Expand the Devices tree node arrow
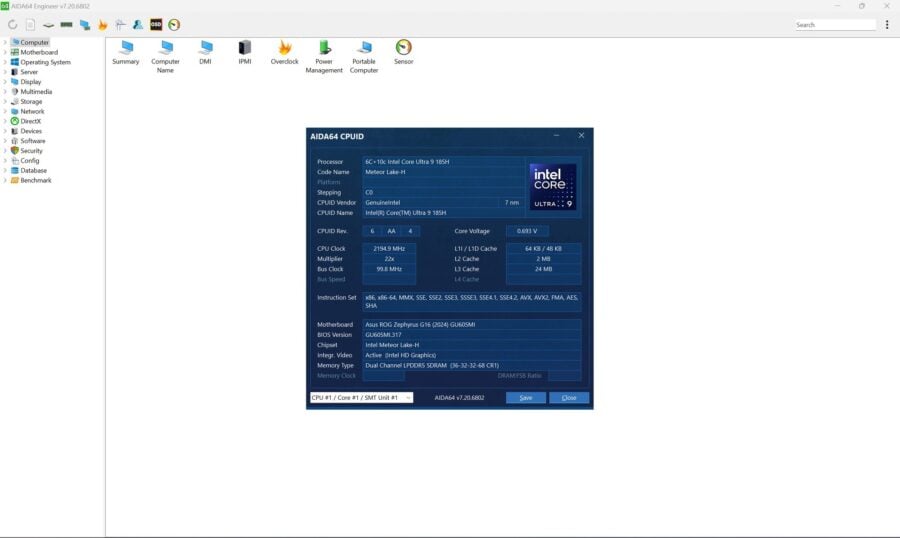This screenshot has height=538, width=900. (5, 131)
